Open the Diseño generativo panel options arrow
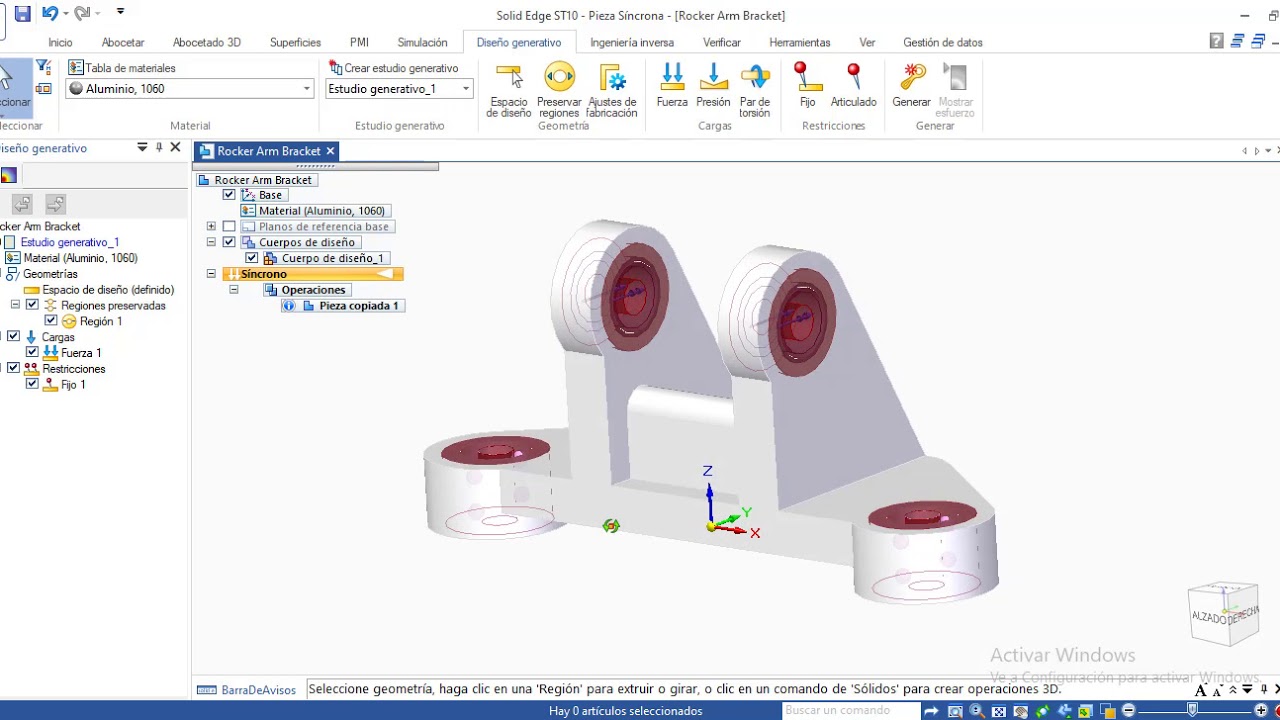Viewport: 1280px width, 720px height. click(x=142, y=148)
